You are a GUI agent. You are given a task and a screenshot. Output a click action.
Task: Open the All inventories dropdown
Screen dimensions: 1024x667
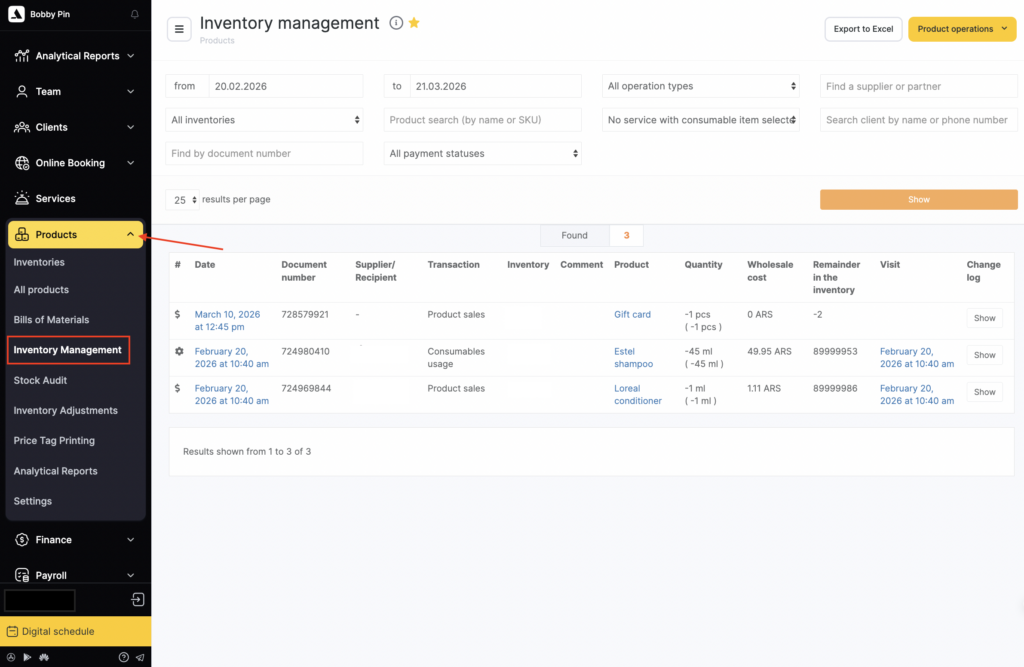pyautogui.click(x=264, y=120)
